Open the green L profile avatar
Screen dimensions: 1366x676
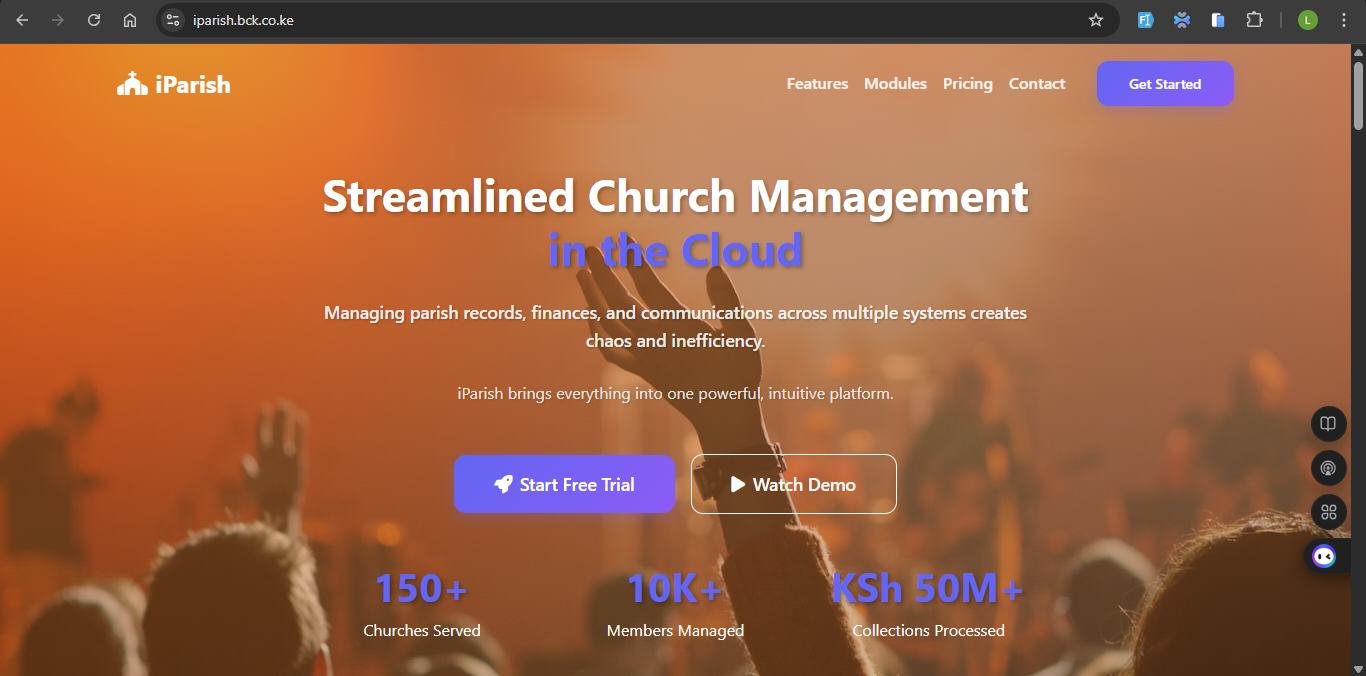tap(1308, 20)
